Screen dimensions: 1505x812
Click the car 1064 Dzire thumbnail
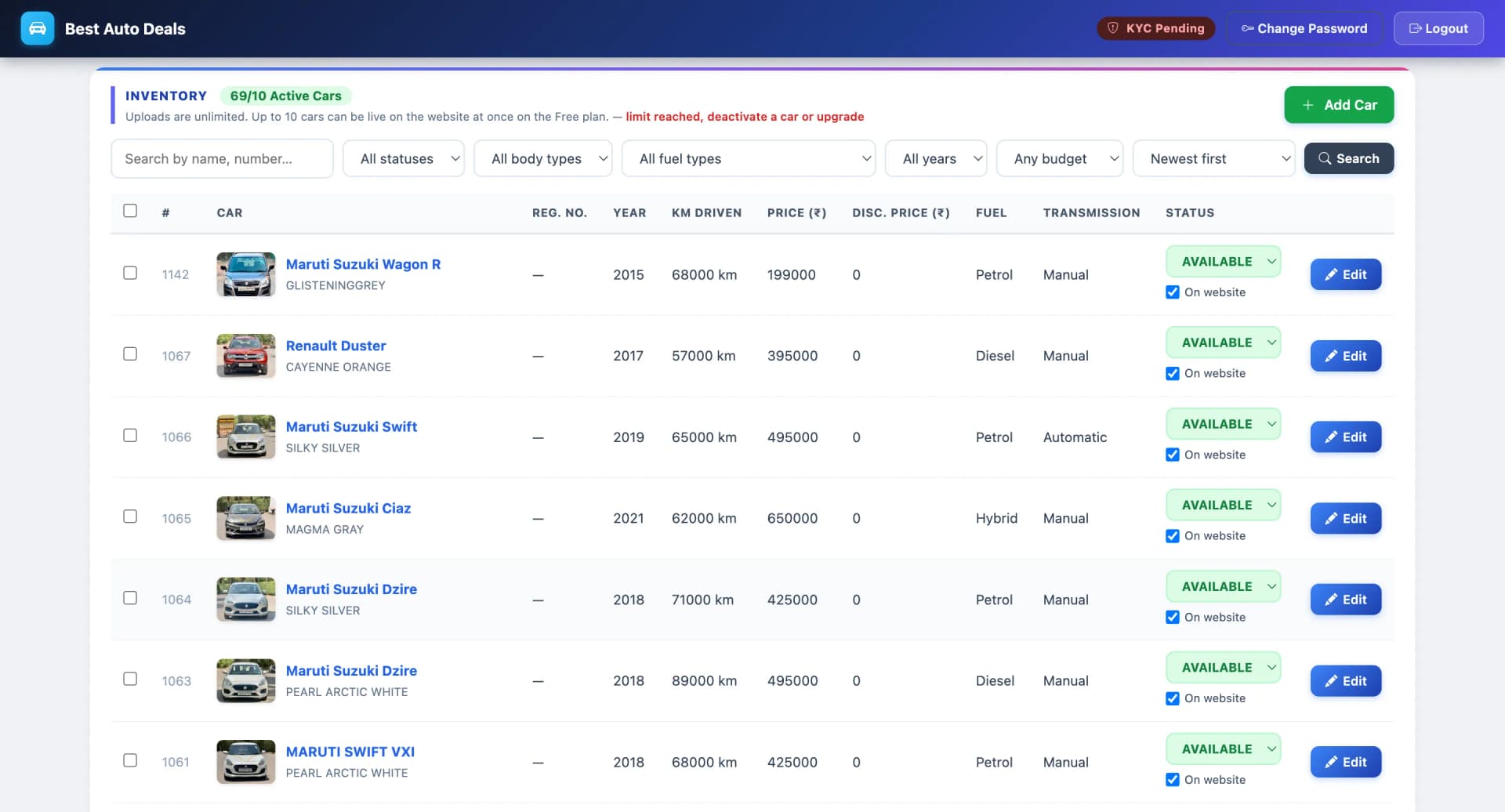click(x=246, y=600)
